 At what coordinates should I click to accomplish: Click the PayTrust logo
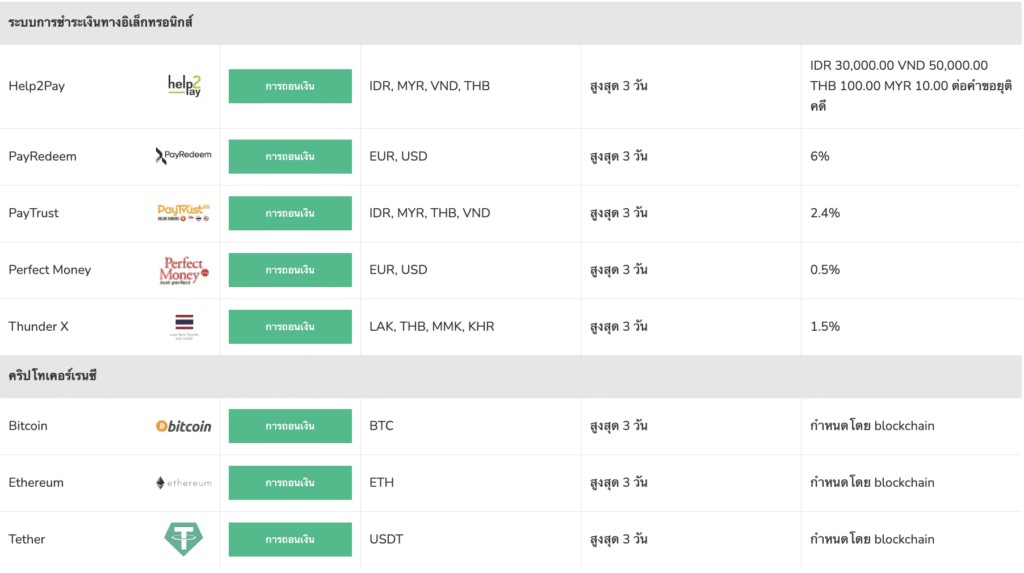coord(184,213)
